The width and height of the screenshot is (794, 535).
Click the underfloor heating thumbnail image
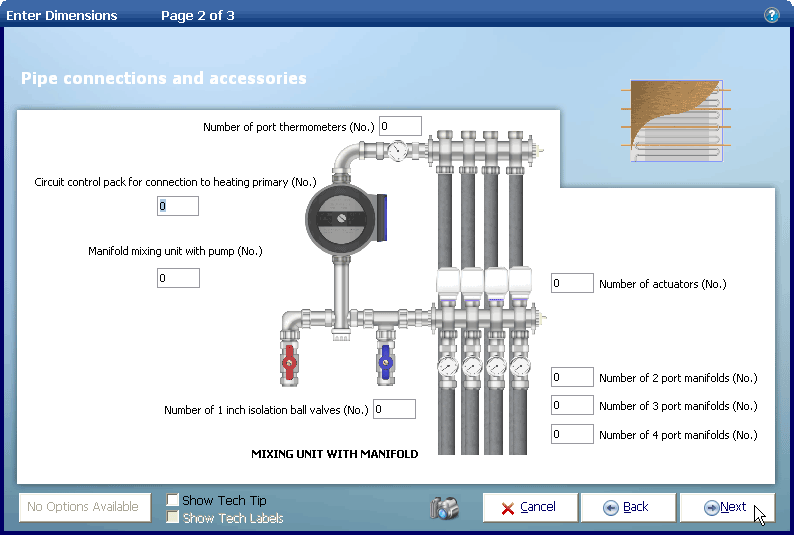pos(676,119)
